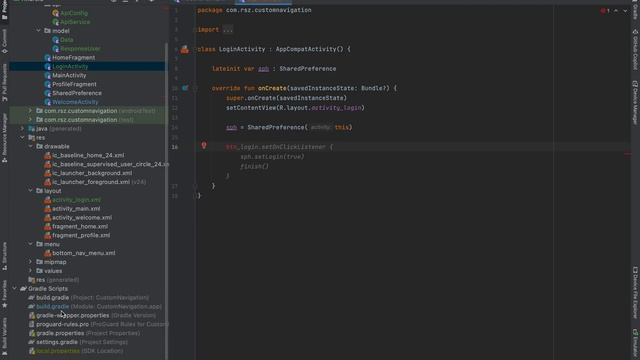Open SharedPreference class file
The height and width of the screenshot is (360, 640).
pos(77,93)
